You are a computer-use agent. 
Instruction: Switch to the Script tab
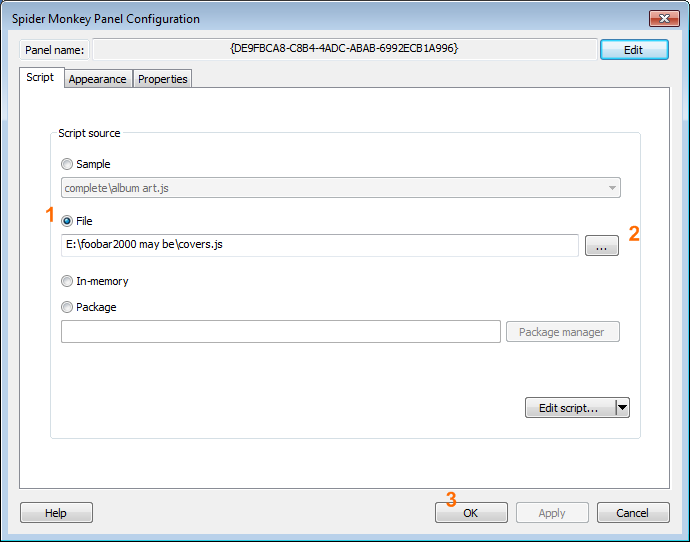tap(40, 77)
